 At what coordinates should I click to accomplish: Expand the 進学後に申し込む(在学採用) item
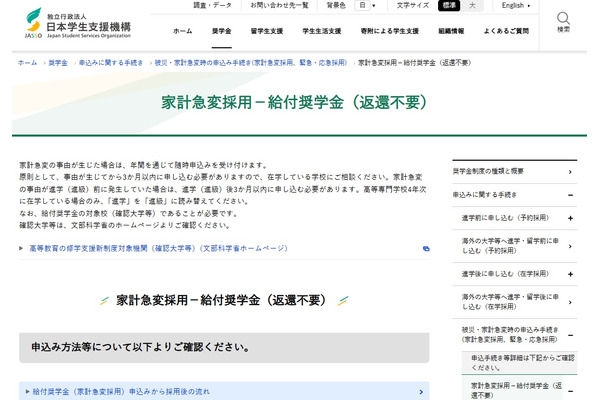click(570, 274)
